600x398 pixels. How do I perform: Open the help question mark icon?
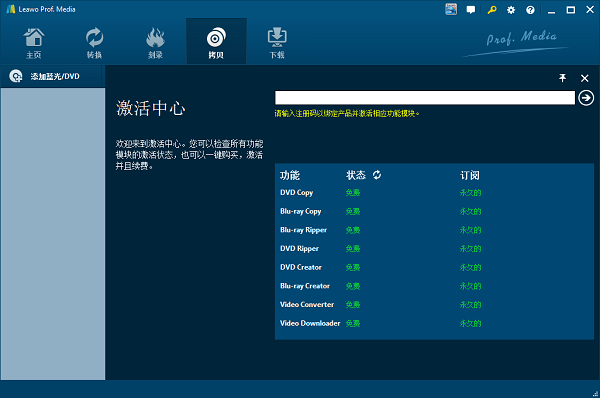(530, 10)
